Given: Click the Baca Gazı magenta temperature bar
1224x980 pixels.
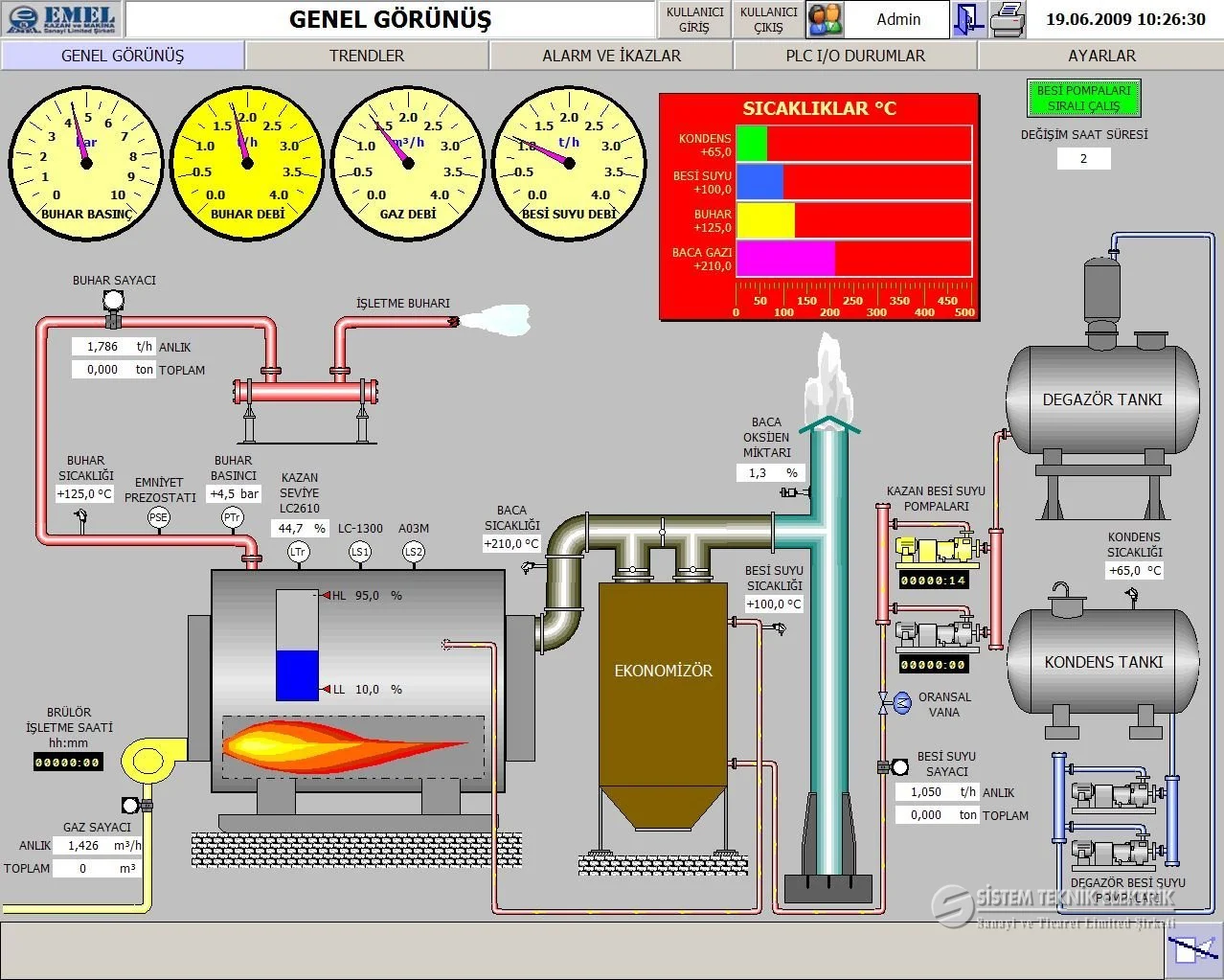Looking at the screenshot, I should pos(785,259).
